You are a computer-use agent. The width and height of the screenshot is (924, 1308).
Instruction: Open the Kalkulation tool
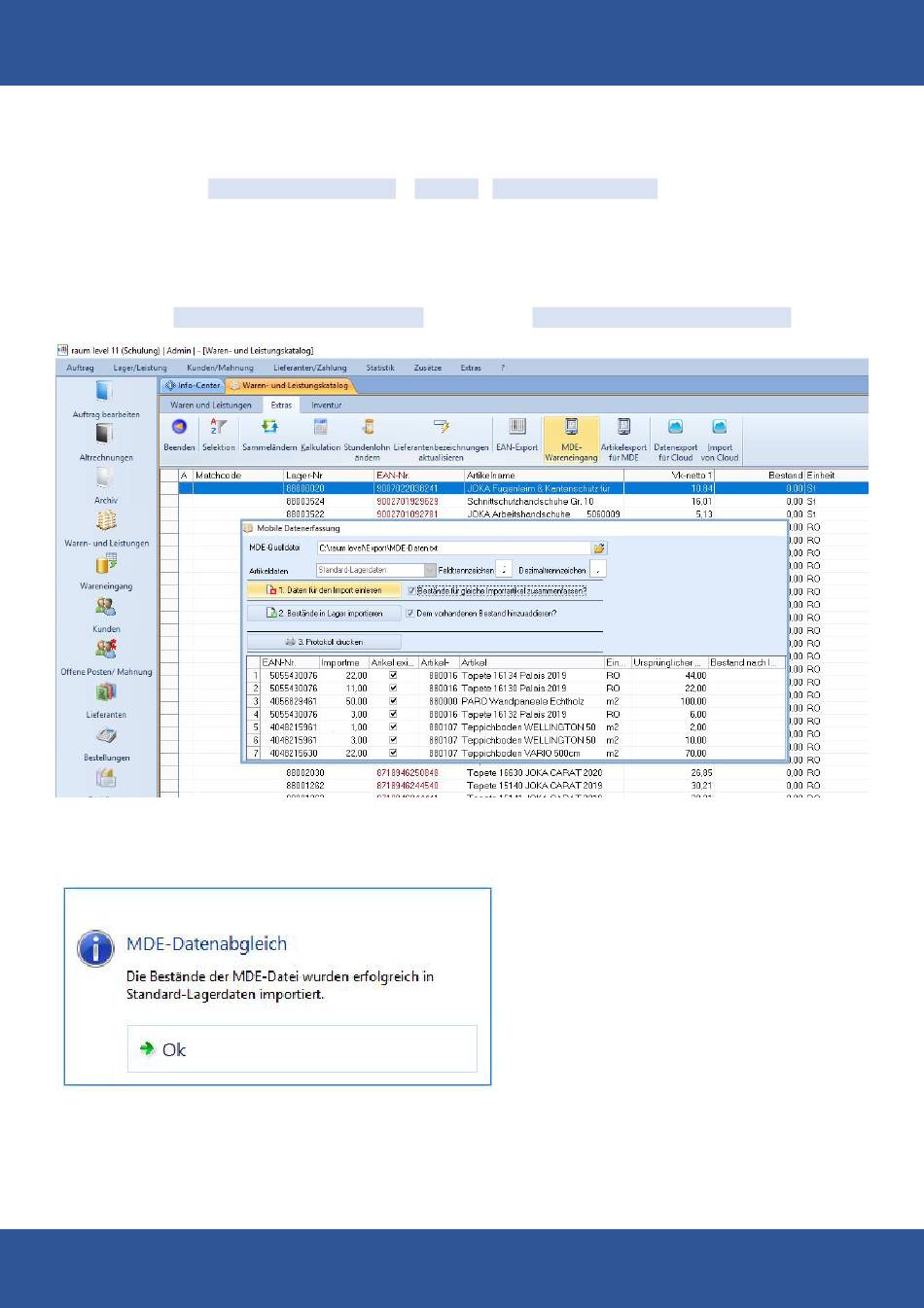point(320,434)
